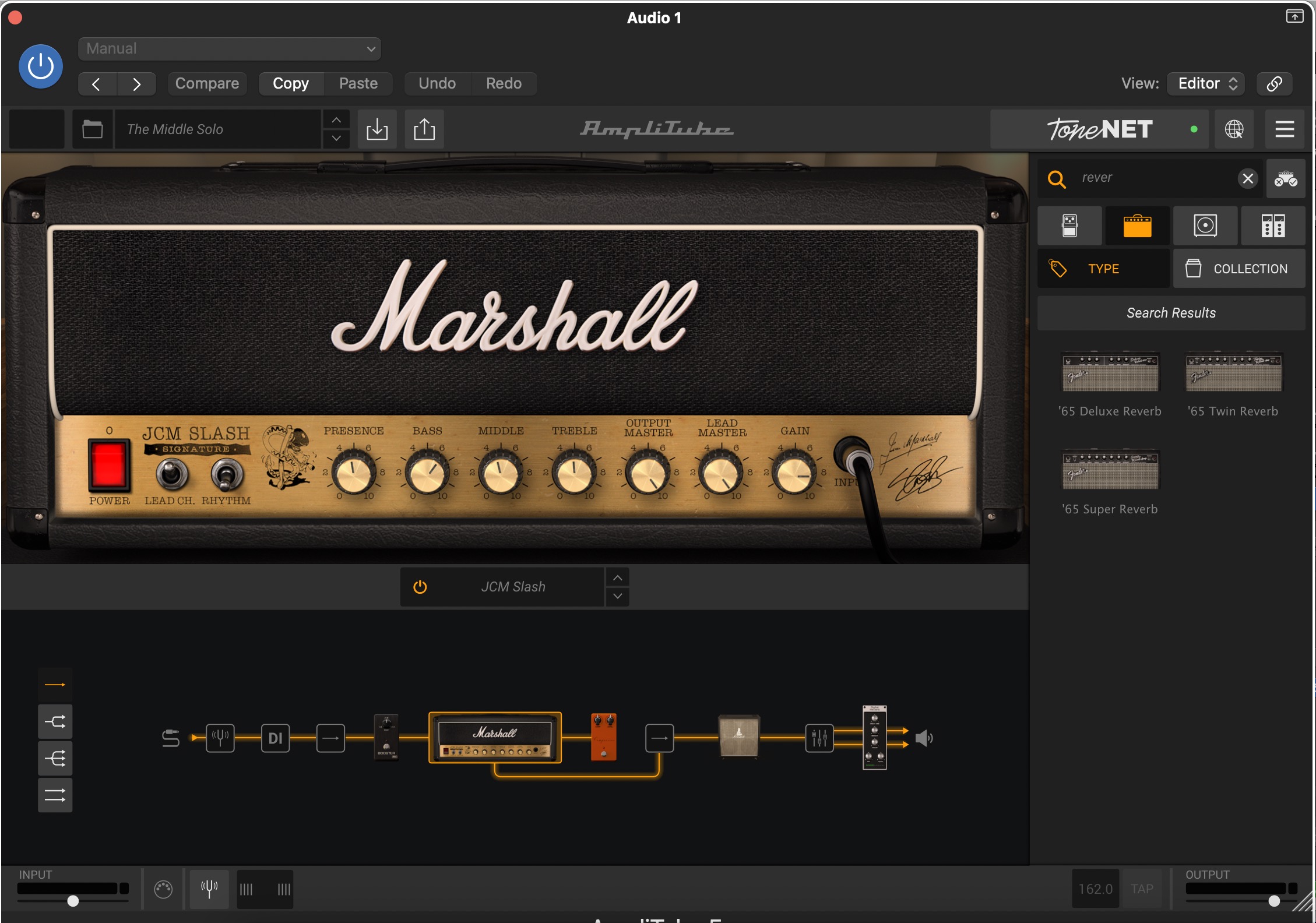Click the ToneNET globe icon
The height and width of the screenshot is (923, 1316).
click(x=1234, y=129)
